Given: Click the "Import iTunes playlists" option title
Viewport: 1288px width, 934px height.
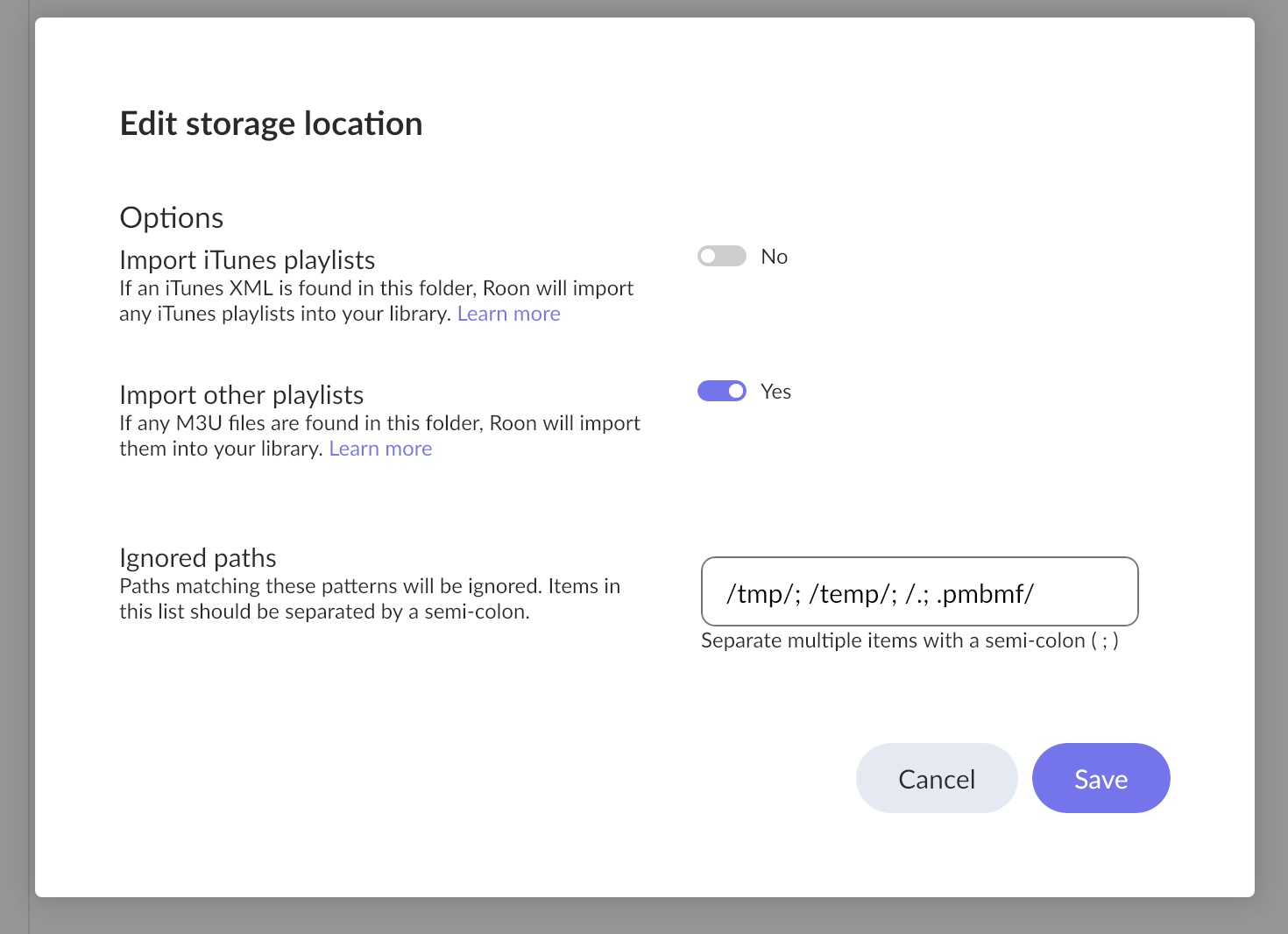Looking at the screenshot, I should (247, 260).
